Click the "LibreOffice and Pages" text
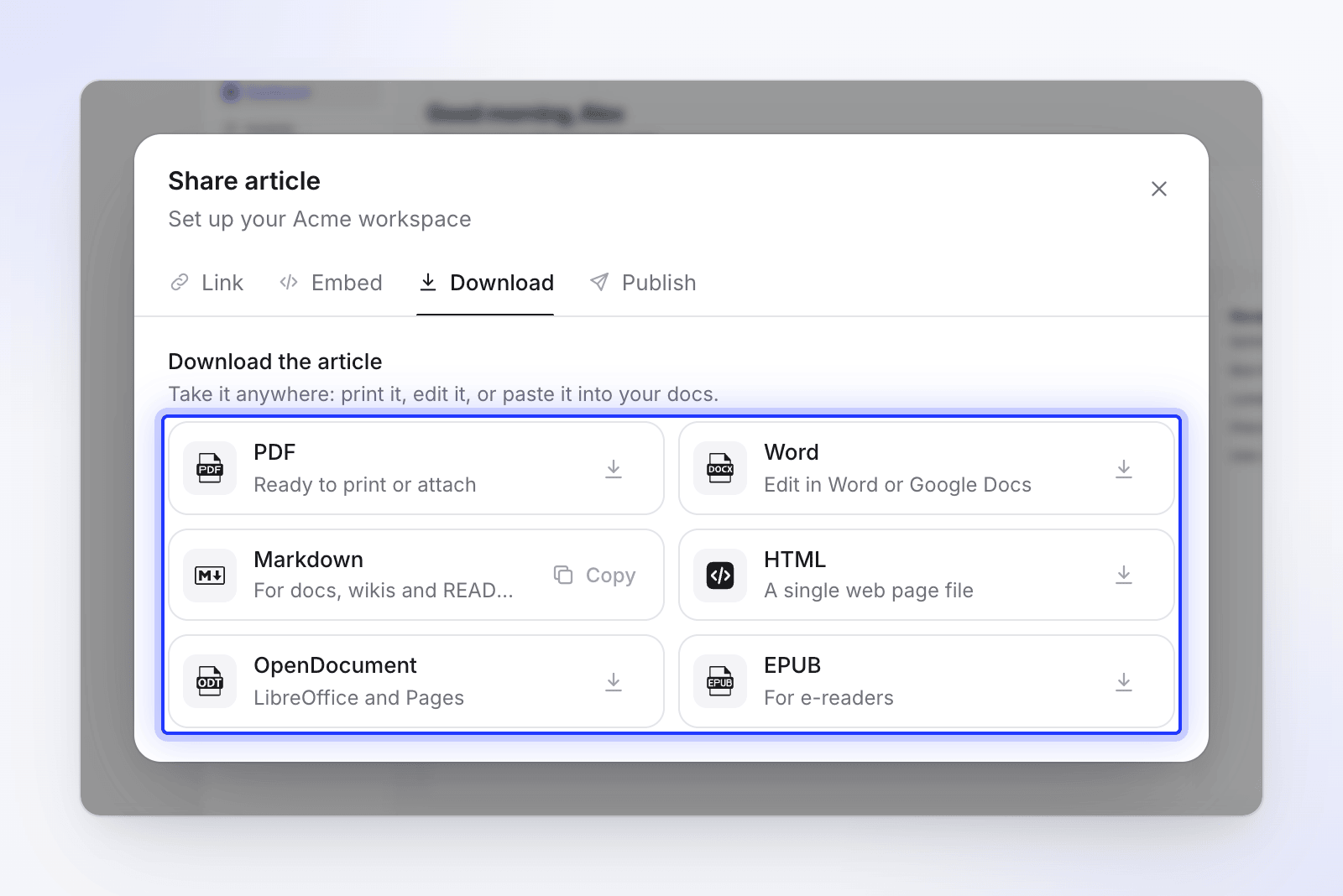The height and width of the screenshot is (896, 1343). [358, 698]
